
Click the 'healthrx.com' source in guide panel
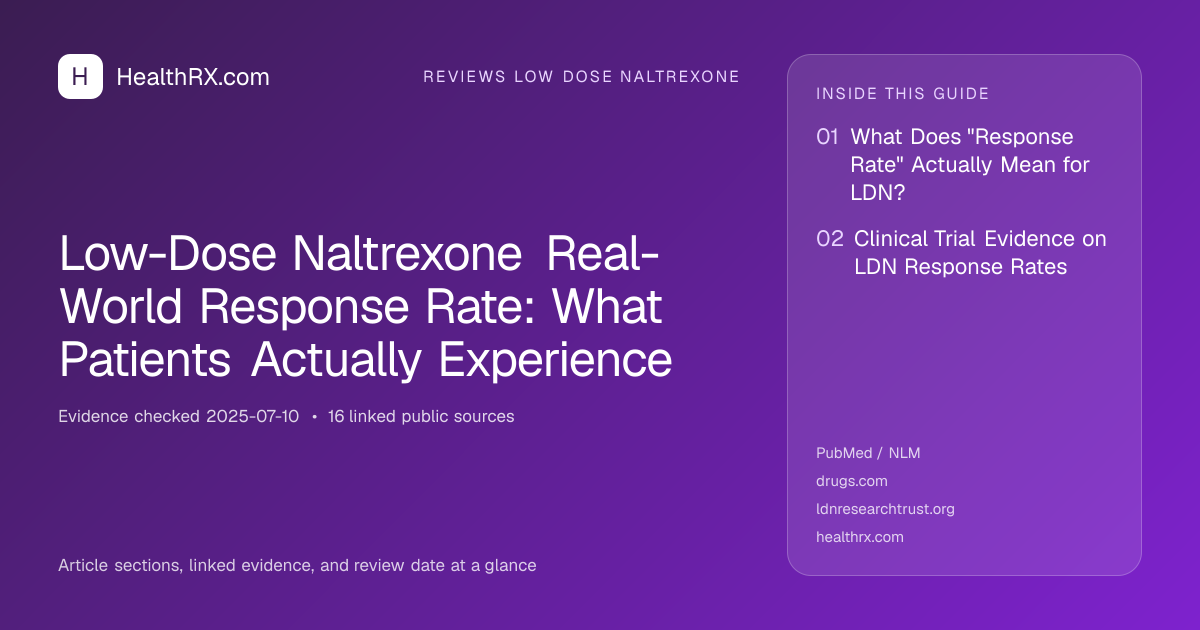(860, 537)
